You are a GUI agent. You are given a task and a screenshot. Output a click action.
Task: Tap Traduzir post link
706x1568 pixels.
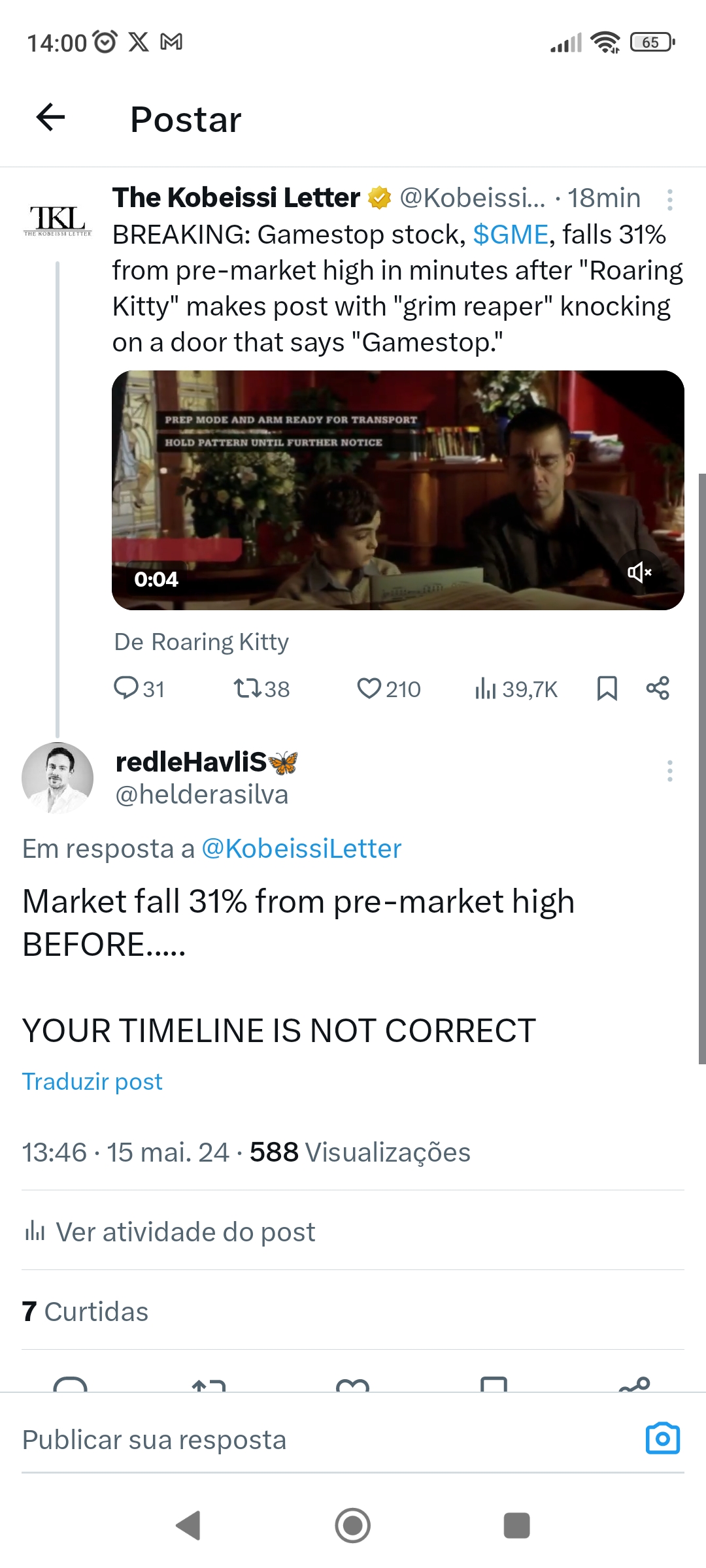point(92,1081)
